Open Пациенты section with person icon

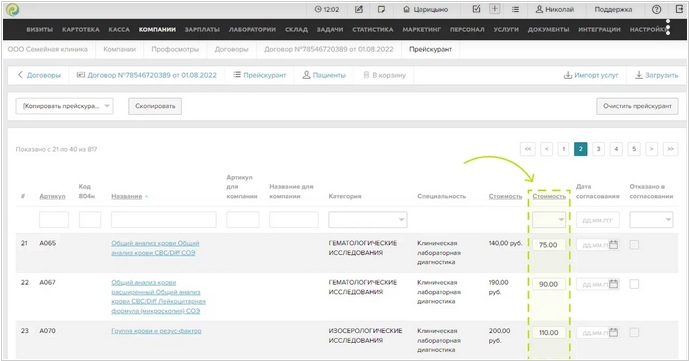click(324, 75)
